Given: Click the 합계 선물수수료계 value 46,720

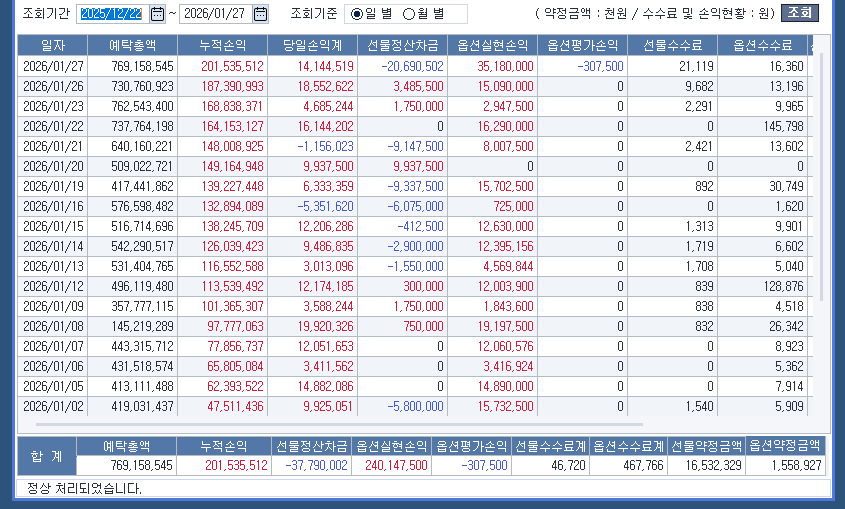Looking at the screenshot, I should pos(569,465).
